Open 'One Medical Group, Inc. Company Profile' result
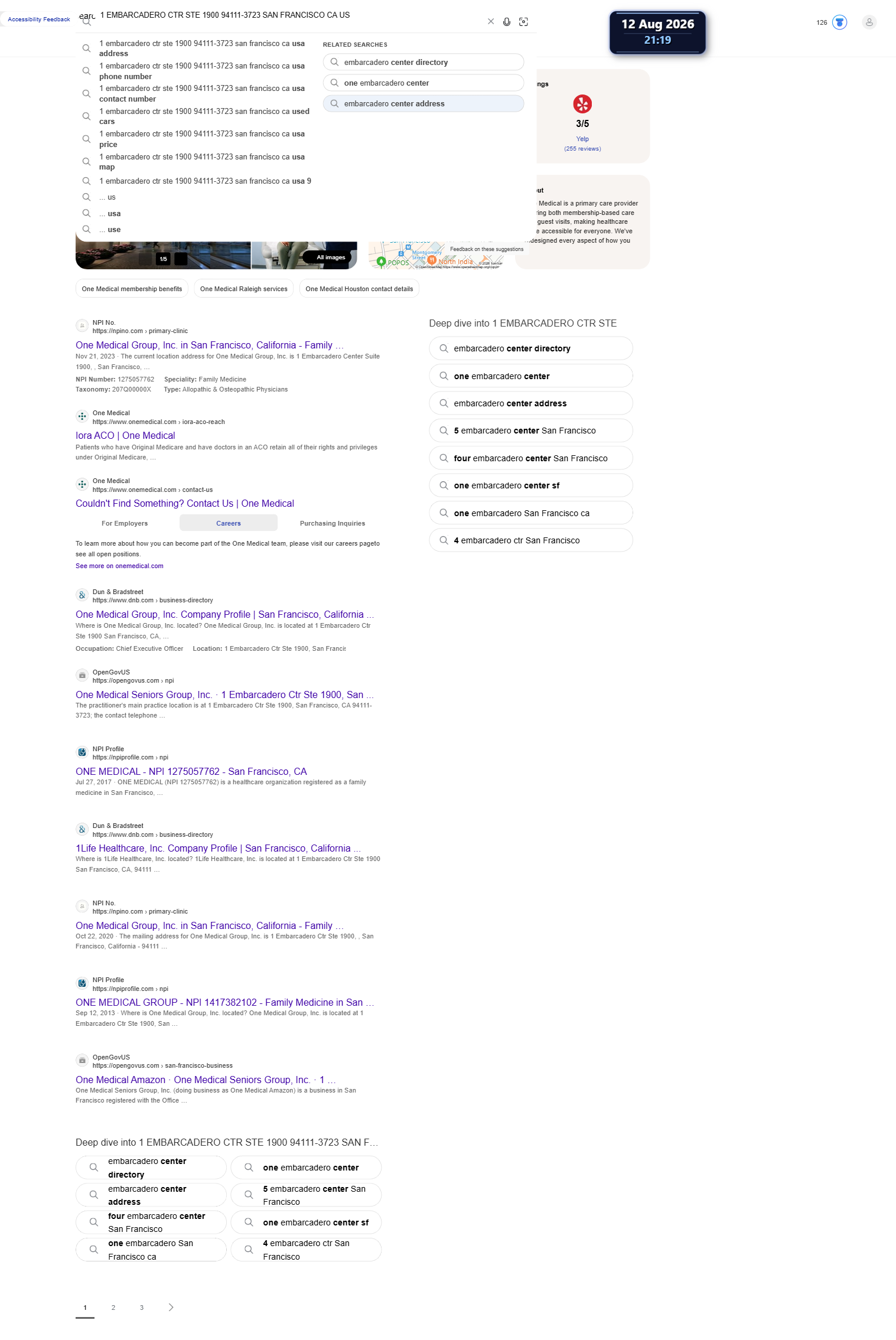 click(x=224, y=615)
